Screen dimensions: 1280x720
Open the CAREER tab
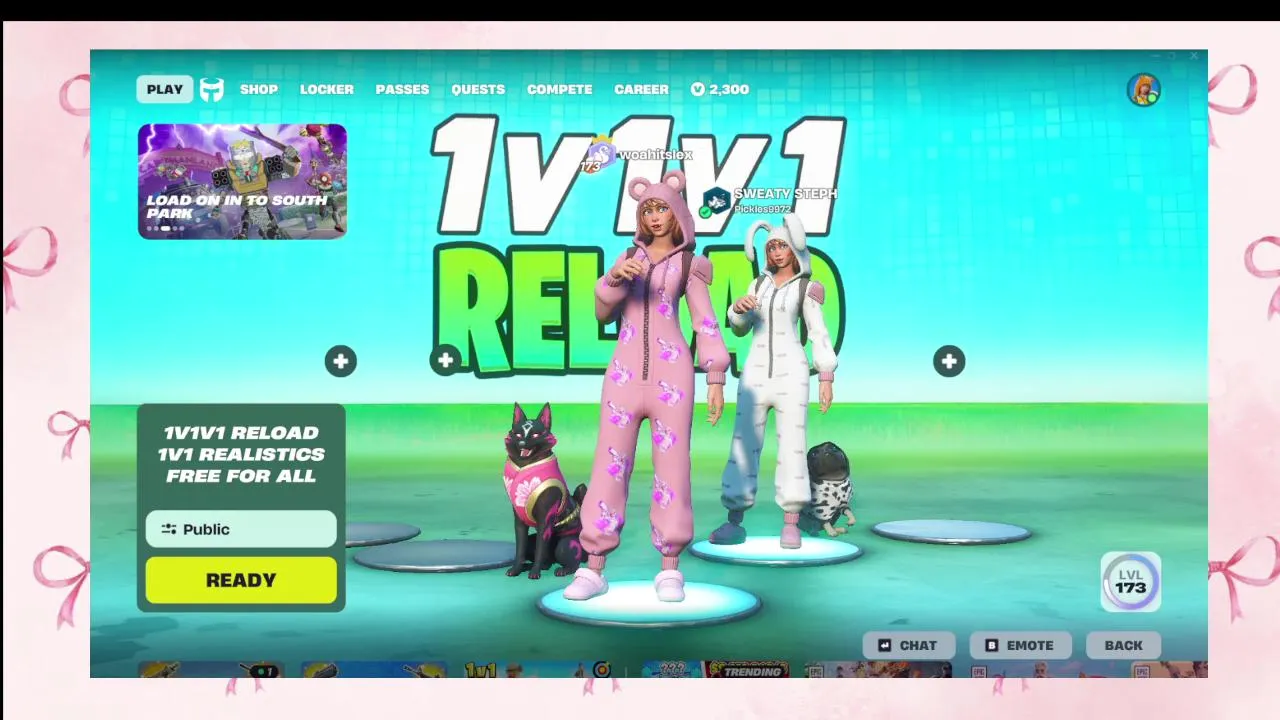point(641,89)
